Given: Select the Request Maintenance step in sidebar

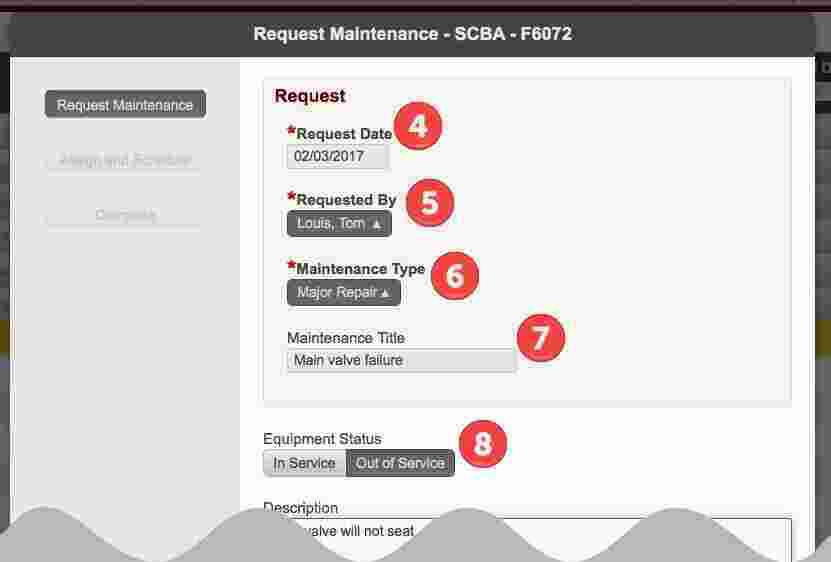Looking at the screenshot, I should 125,104.
